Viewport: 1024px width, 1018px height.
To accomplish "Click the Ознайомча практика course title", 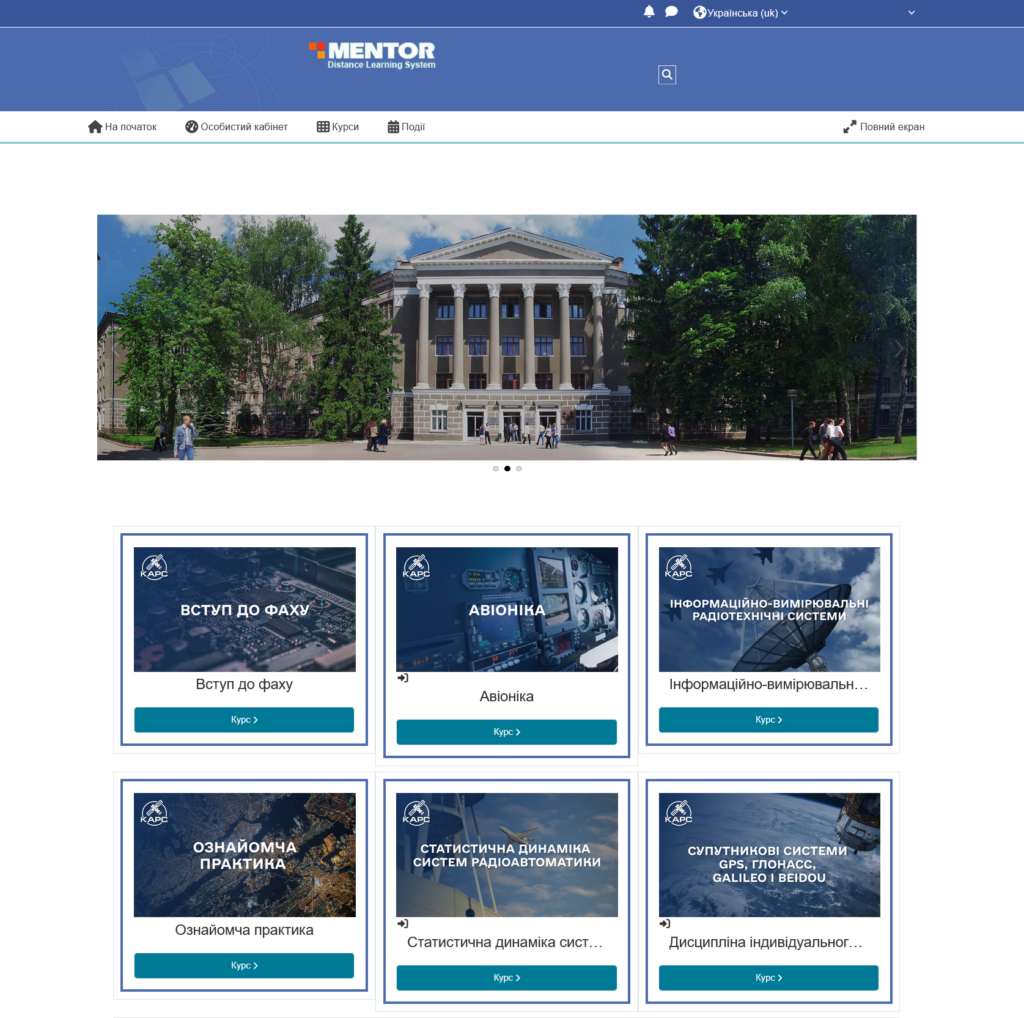I will point(244,930).
